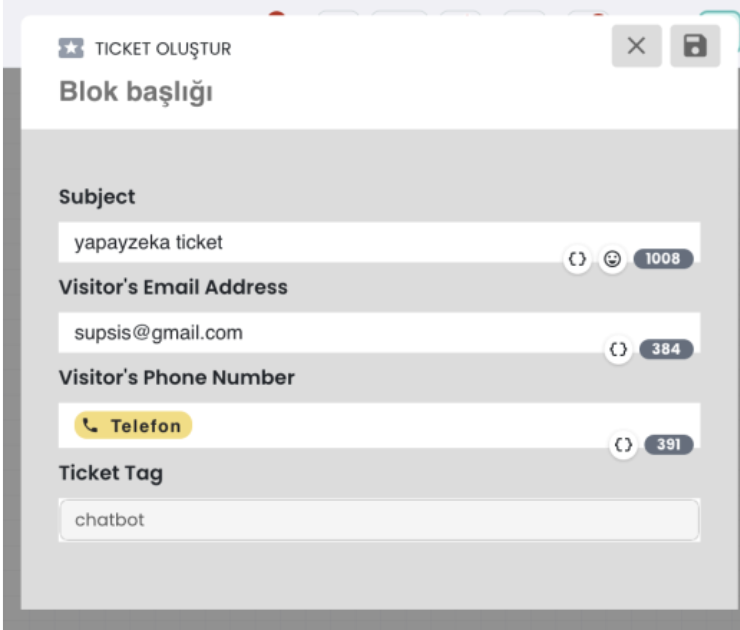Click the phone icon inside Telefon chip
Viewport: 740px width, 630px height.
click(90, 425)
